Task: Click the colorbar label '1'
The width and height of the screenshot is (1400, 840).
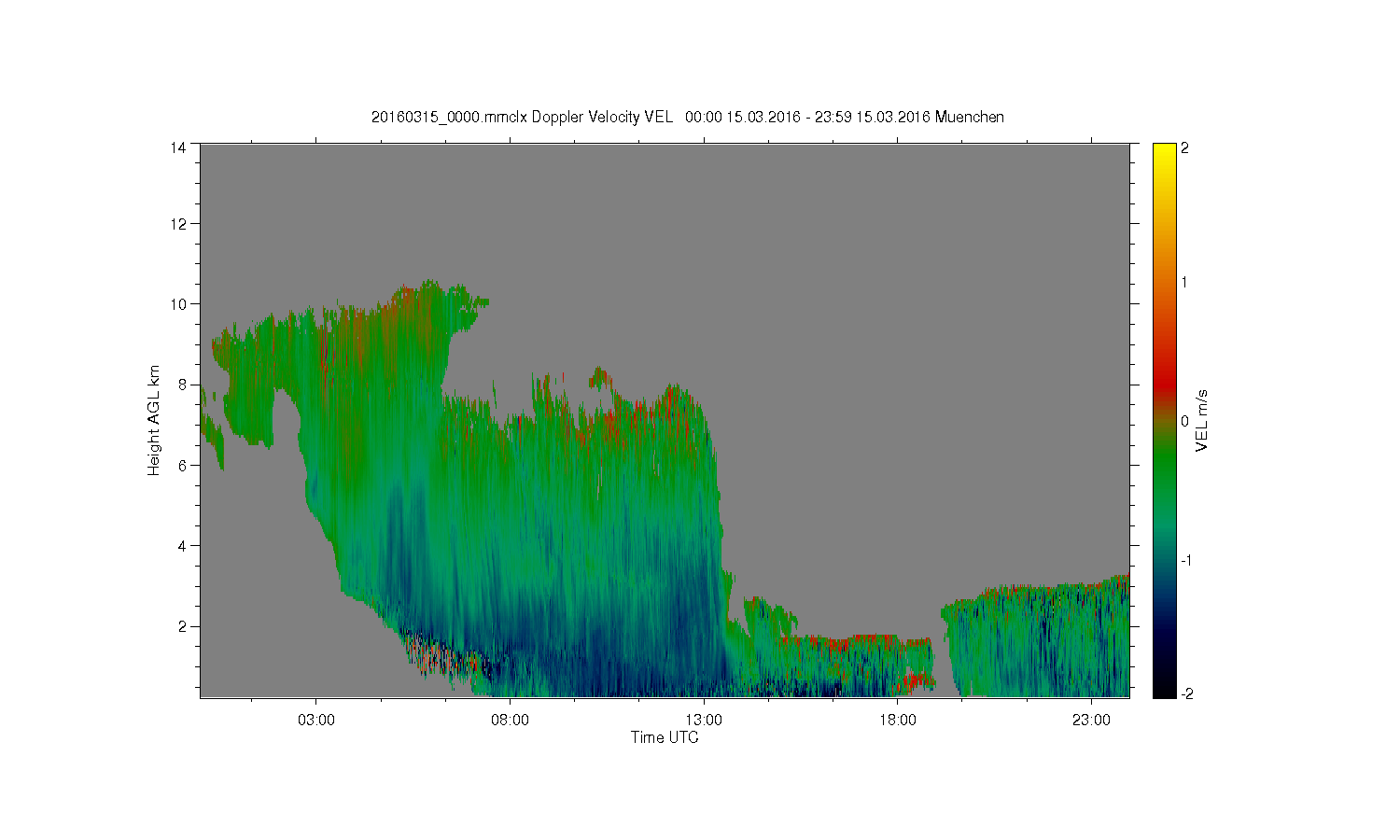Action: (x=1184, y=283)
